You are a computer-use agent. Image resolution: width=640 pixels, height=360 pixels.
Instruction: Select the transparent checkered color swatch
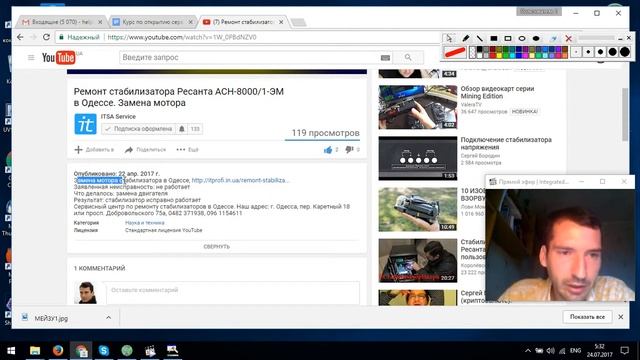tap(472, 53)
